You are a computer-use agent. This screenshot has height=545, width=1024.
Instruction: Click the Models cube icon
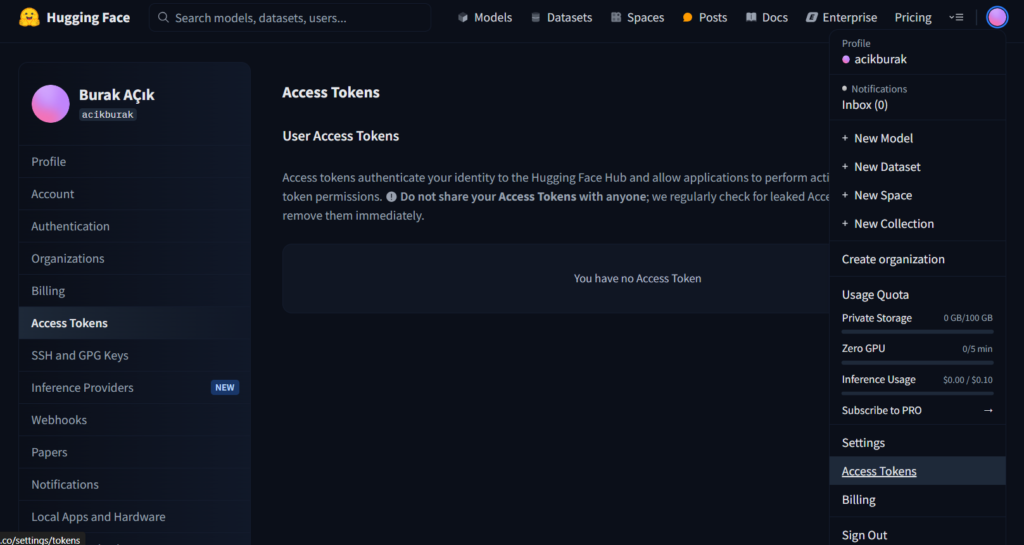point(463,18)
